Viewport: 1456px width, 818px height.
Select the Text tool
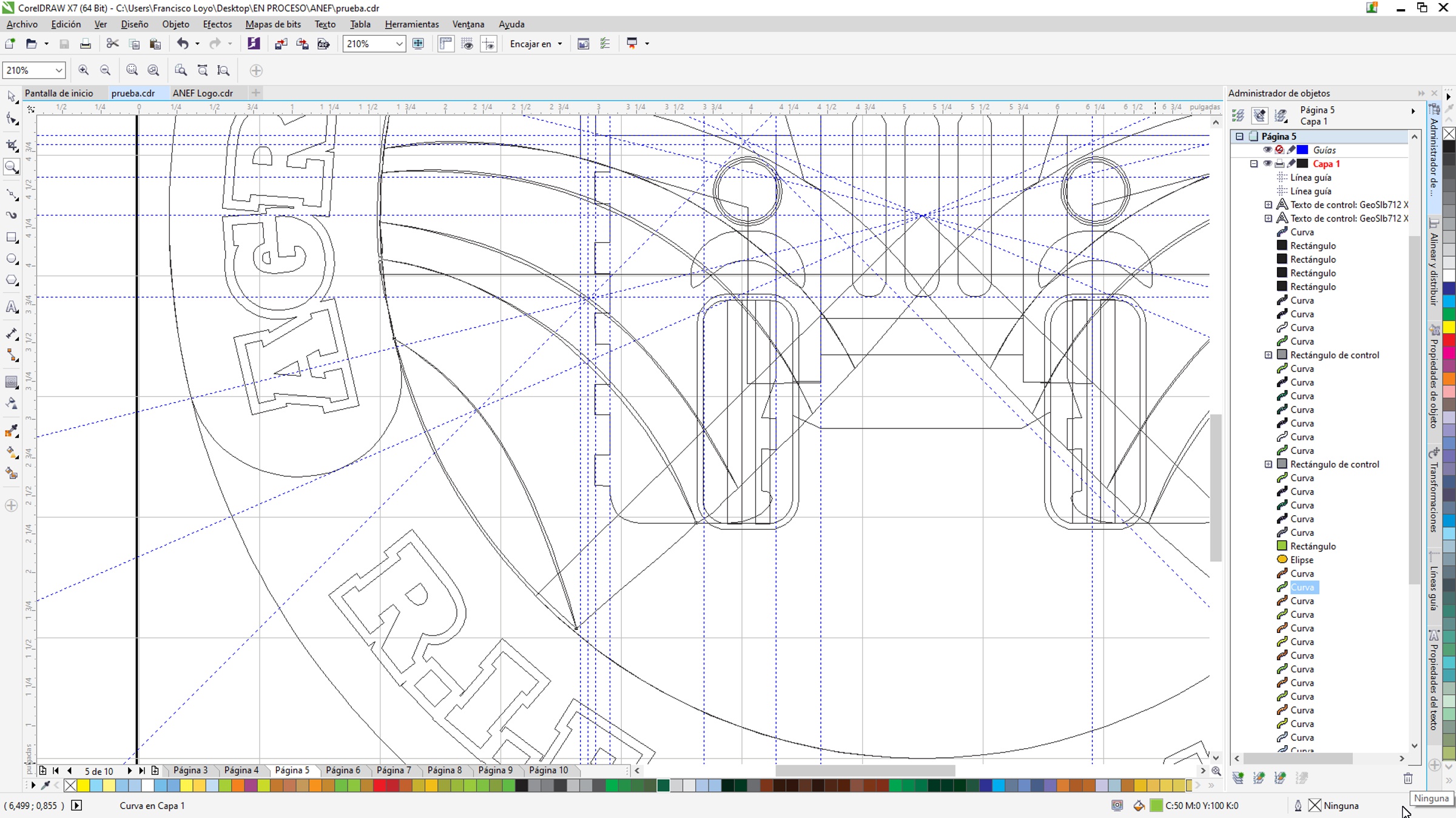point(12,307)
